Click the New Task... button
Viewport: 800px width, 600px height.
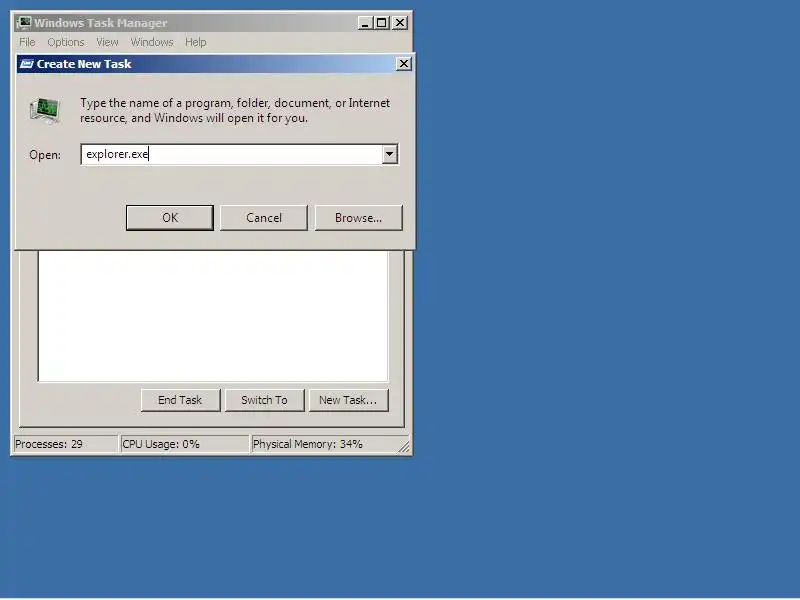348,400
